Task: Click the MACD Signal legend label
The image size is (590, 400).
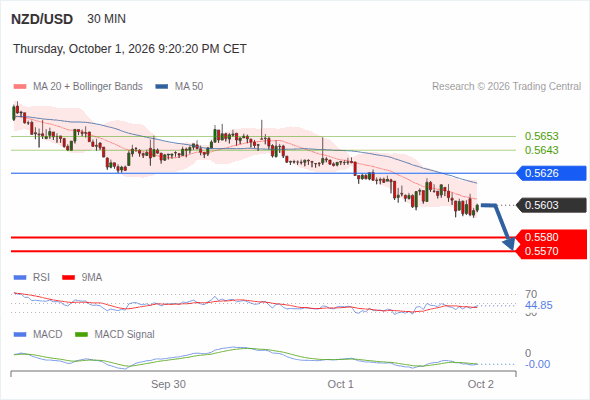Action: (125, 335)
